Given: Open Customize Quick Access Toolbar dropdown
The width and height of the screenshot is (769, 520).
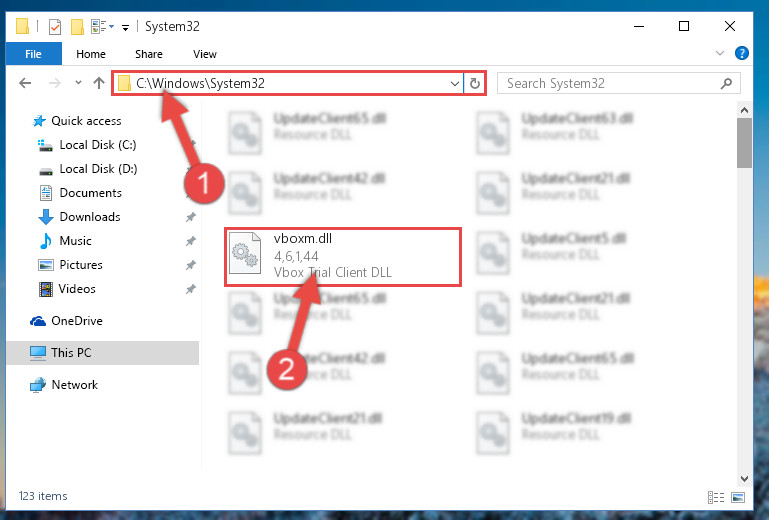Looking at the screenshot, I should pyautogui.click(x=126, y=28).
